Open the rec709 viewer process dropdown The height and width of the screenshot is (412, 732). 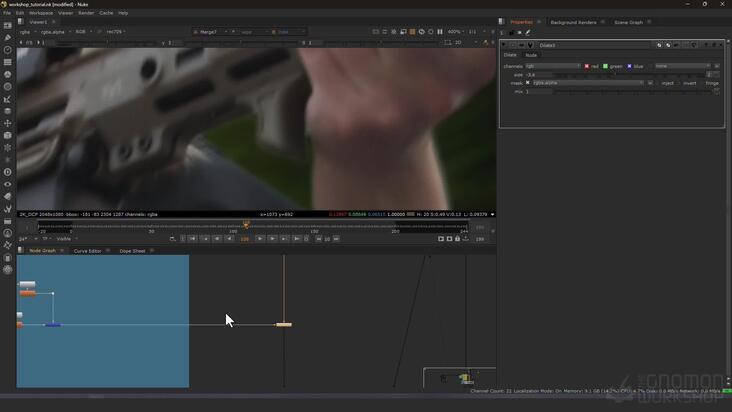tap(116, 32)
